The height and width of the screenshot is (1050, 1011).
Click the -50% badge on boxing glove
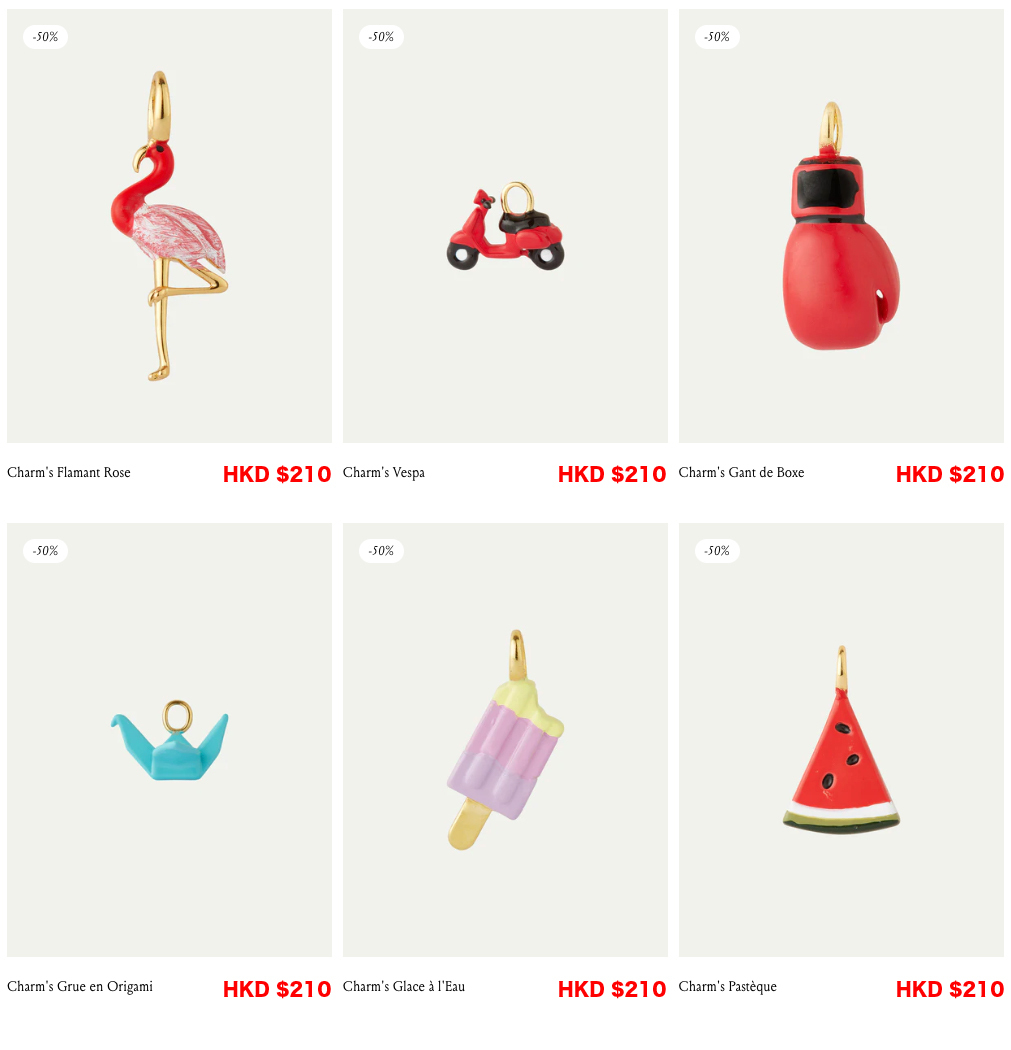coord(717,37)
